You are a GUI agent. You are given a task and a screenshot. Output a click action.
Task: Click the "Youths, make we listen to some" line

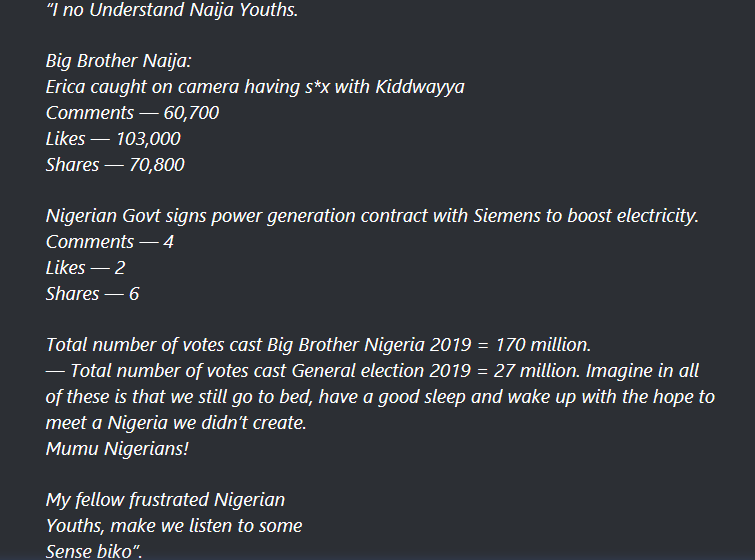(174, 526)
